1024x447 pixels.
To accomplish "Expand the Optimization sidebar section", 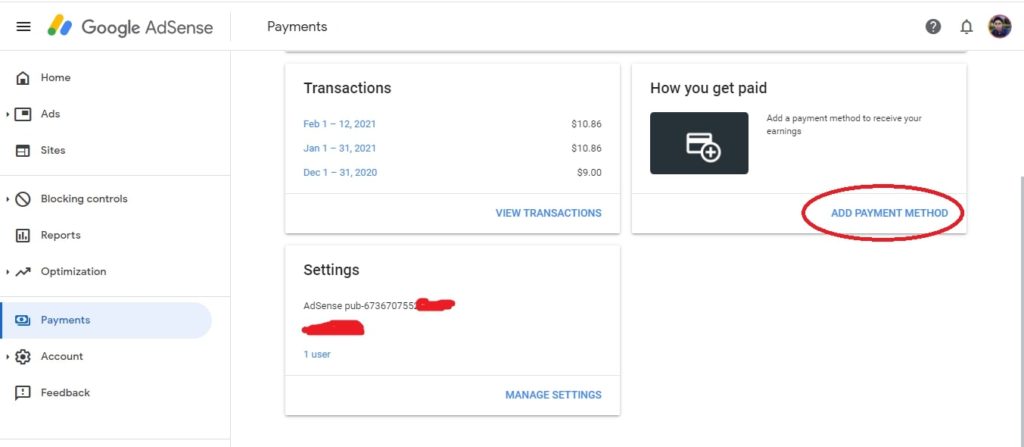I will pos(8,272).
